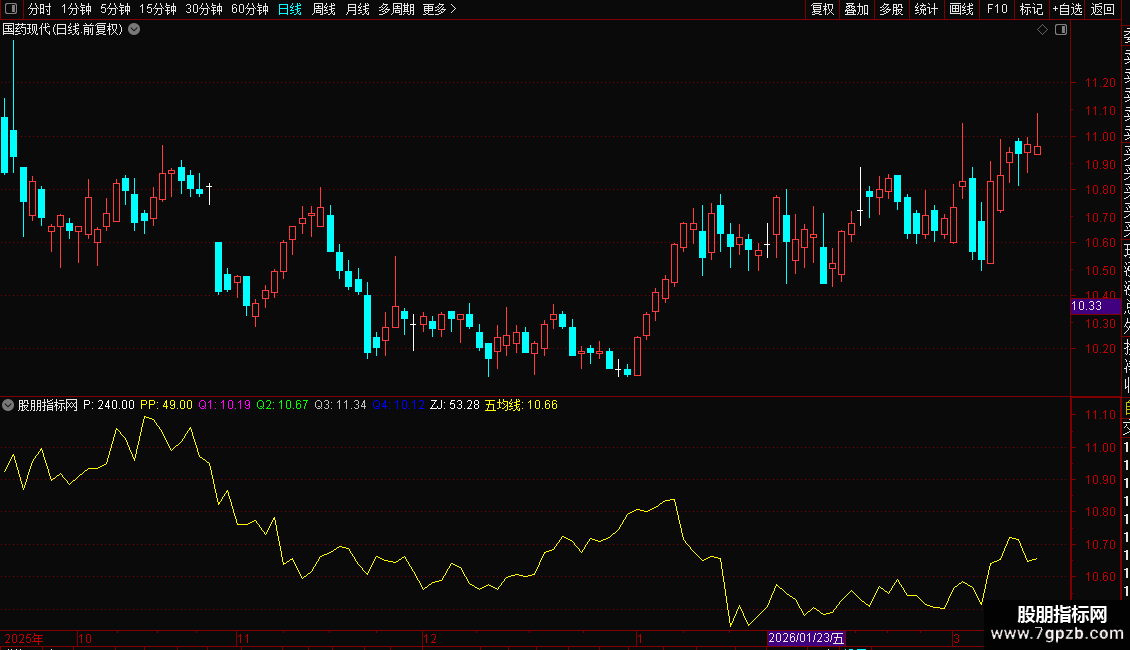Image resolution: width=1130 pixels, height=650 pixels.
Task: Toggle the right panel layout icon
Action: click(1061, 30)
